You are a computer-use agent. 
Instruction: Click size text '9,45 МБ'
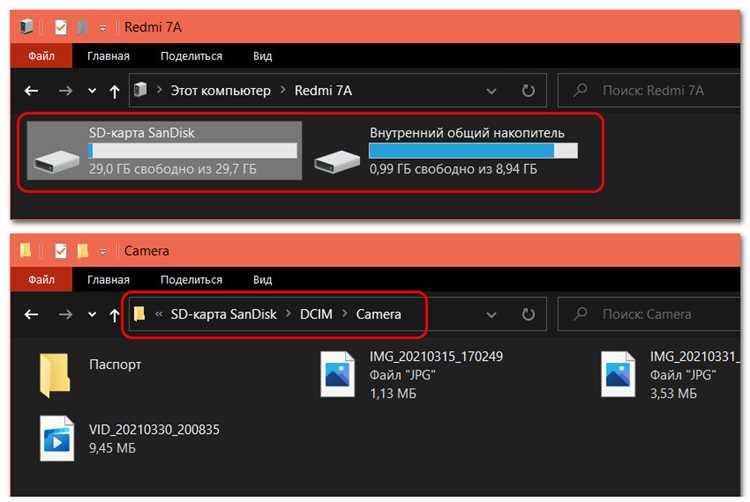(x=112, y=448)
